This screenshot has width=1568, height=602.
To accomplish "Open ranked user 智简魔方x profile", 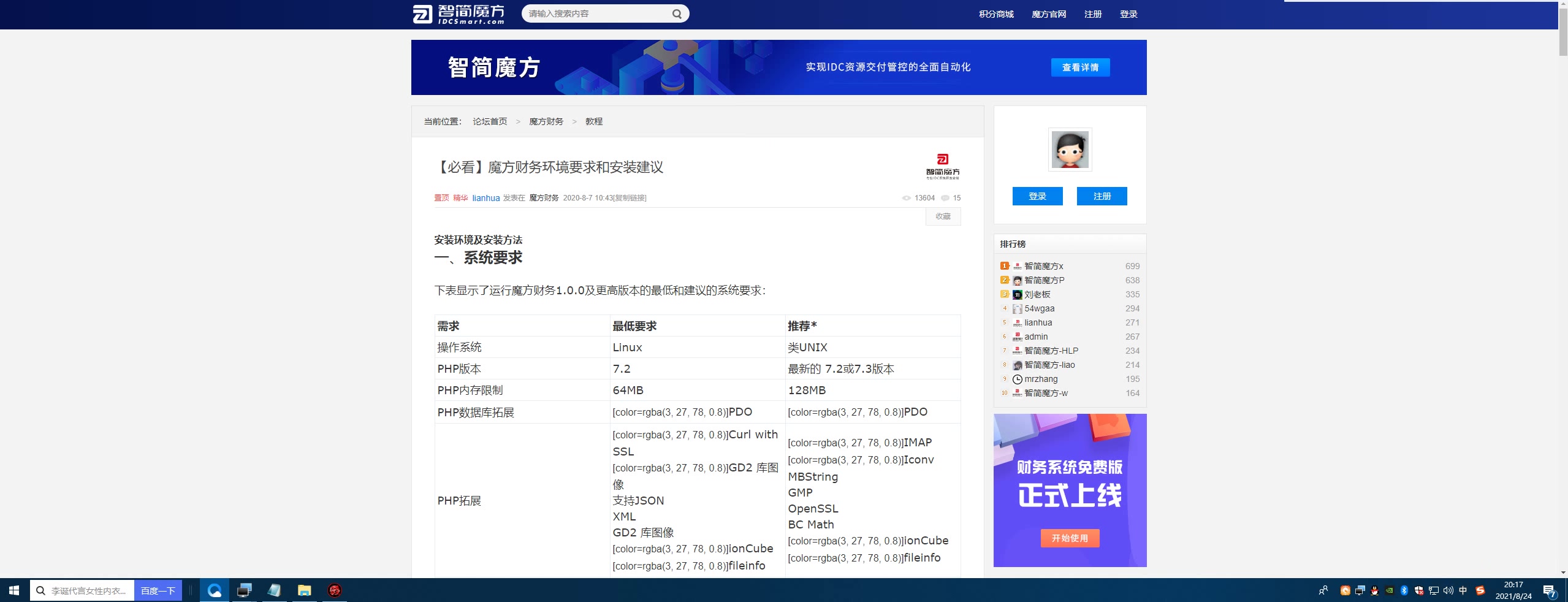I will [x=1043, y=266].
